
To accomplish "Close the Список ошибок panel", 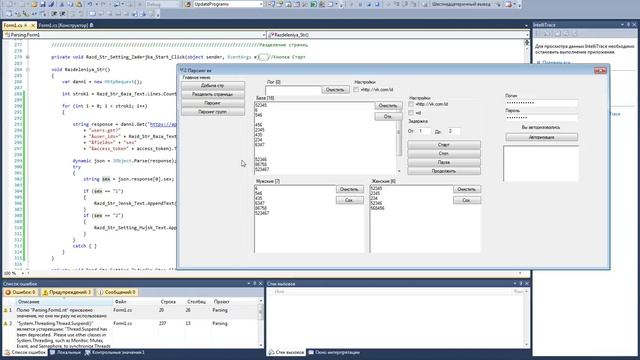I will (x=260, y=283).
